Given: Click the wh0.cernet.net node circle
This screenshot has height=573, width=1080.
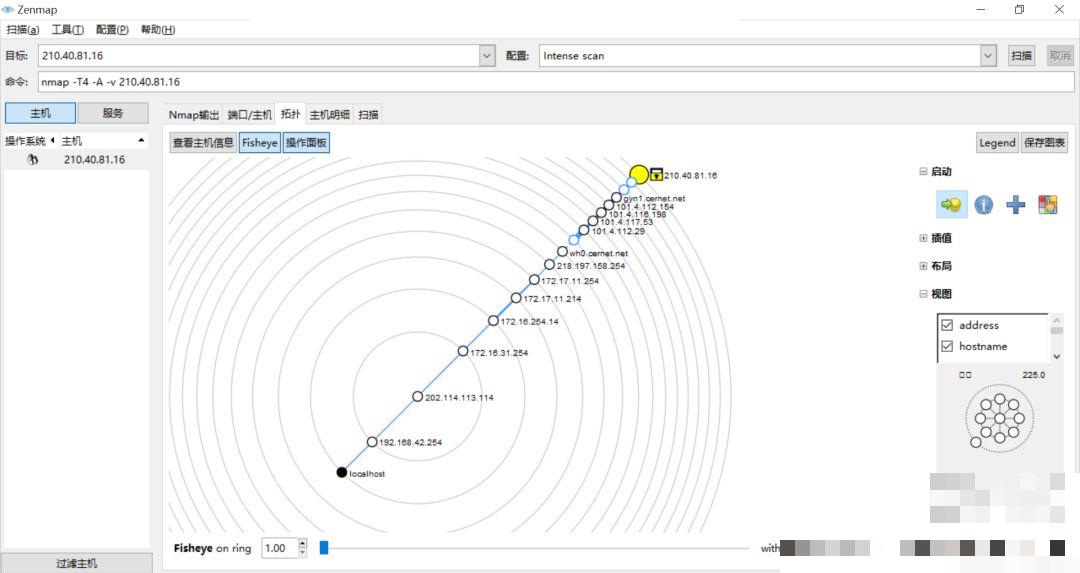Looking at the screenshot, I should pos(563,251).
